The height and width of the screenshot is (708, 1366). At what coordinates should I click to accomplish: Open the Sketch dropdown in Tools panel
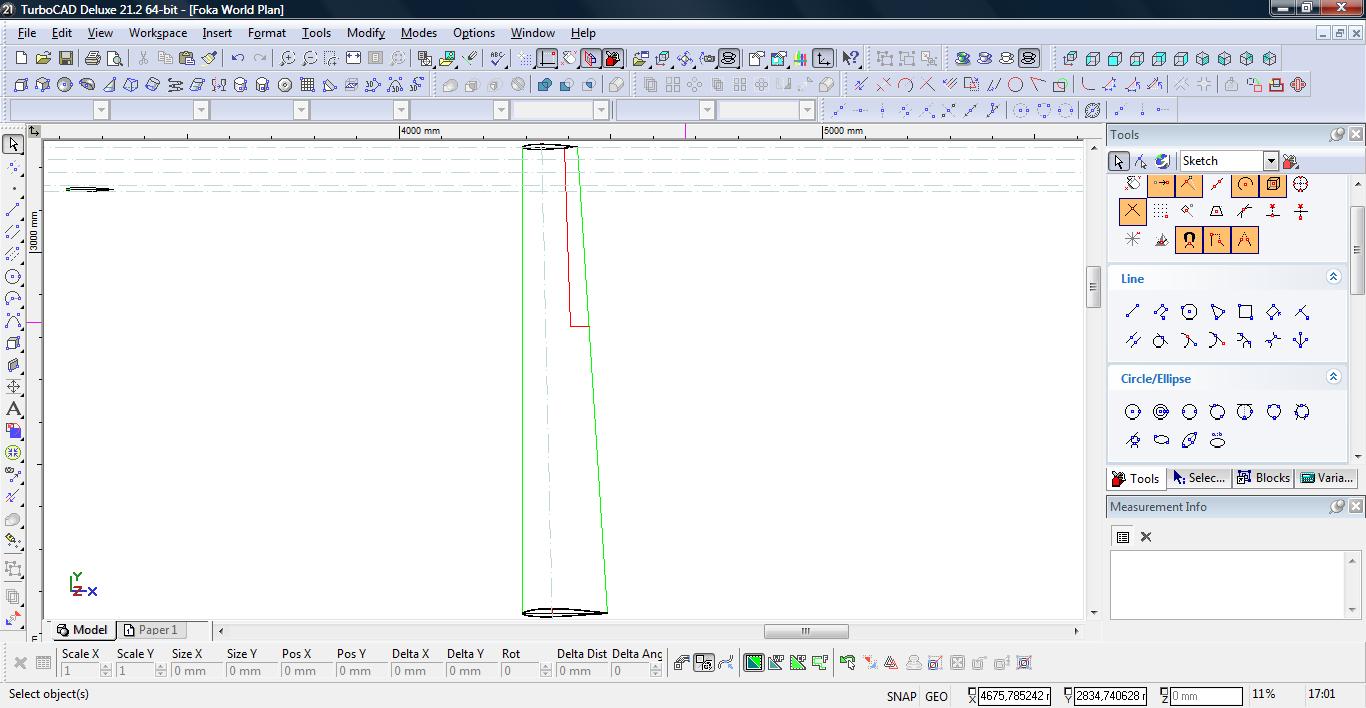point(1270,161)
